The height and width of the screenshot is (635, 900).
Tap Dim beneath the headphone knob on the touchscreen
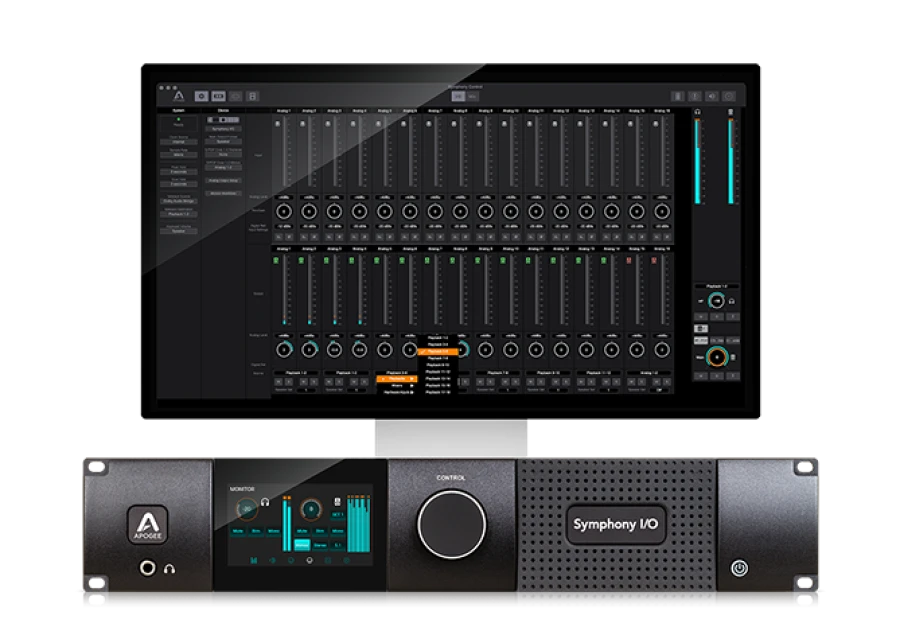[x=256, y=531]
